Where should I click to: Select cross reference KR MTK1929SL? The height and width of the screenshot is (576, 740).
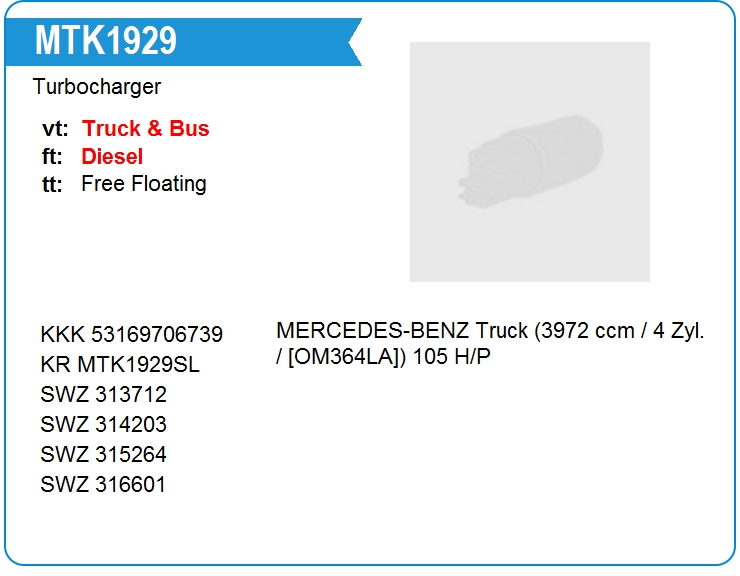point(120,365)
